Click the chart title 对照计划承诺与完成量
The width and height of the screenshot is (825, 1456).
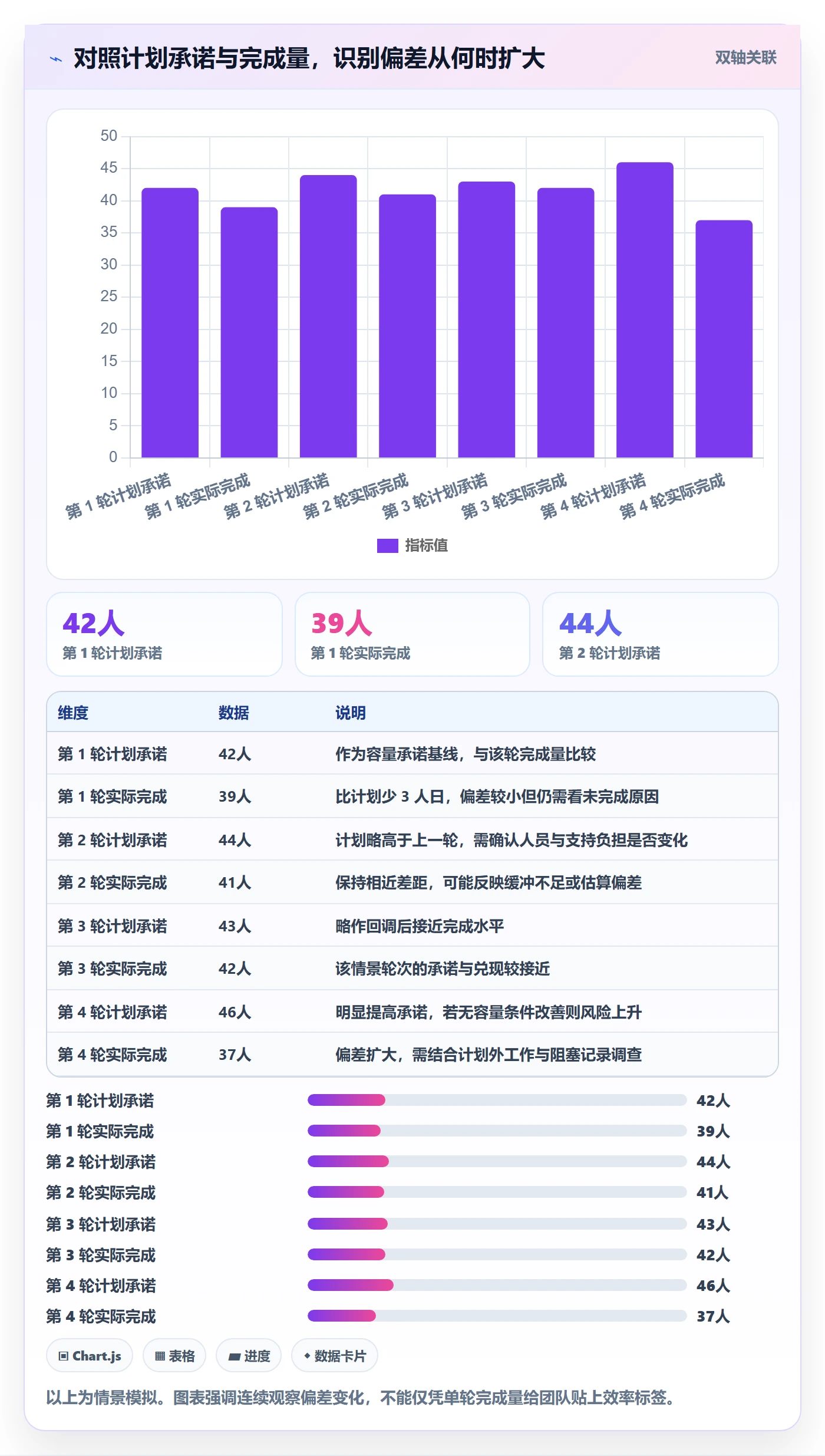309,58
